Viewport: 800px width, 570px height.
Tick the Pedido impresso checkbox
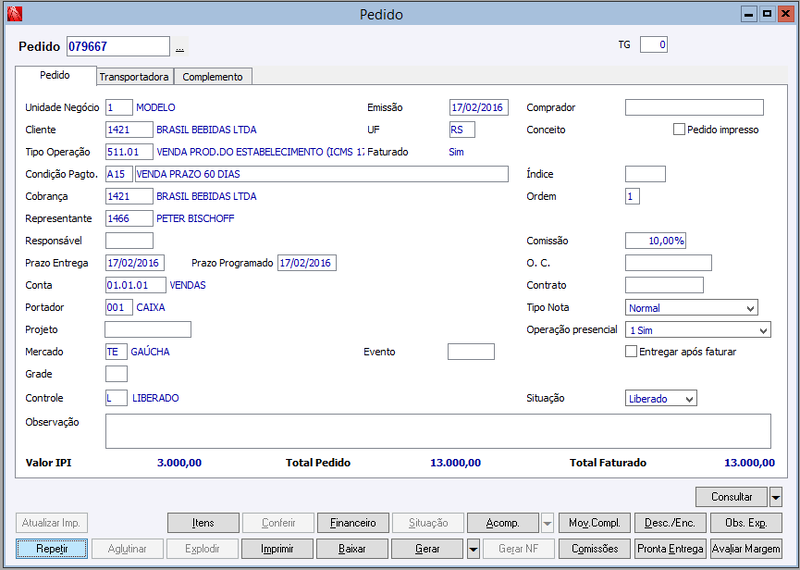coord(679,130)
